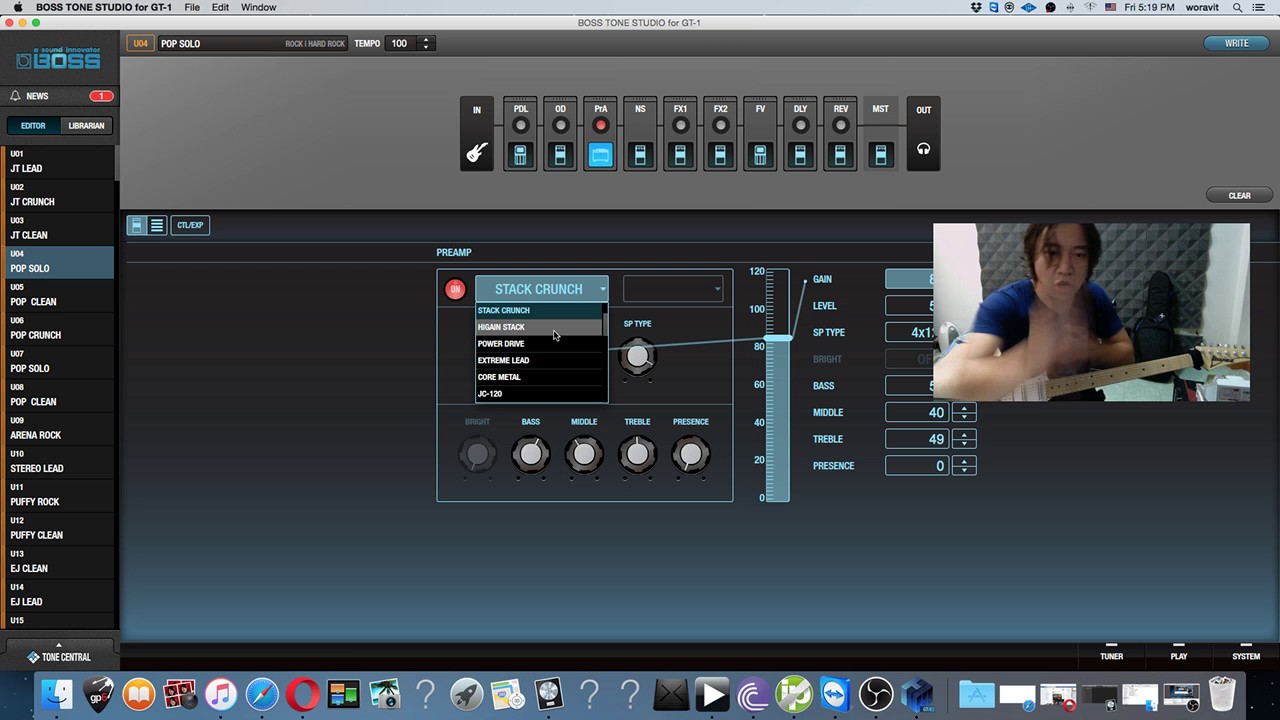Image resolution: width=1280 pixels, height=720 pixels.
Task: Click the TREBLE value field 49
Action: [x=917, y=439]
